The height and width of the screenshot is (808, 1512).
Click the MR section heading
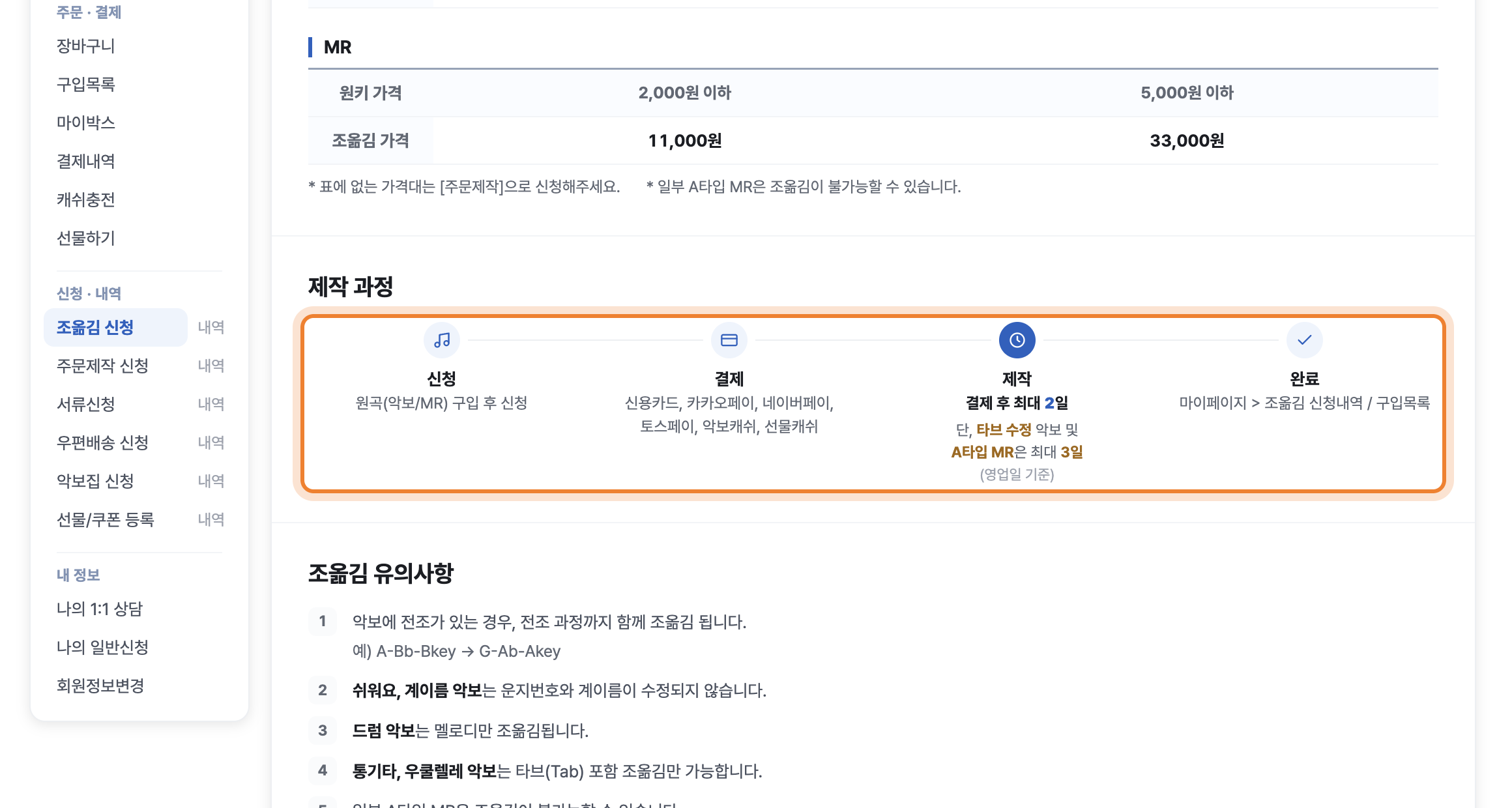tap(338, 47)
